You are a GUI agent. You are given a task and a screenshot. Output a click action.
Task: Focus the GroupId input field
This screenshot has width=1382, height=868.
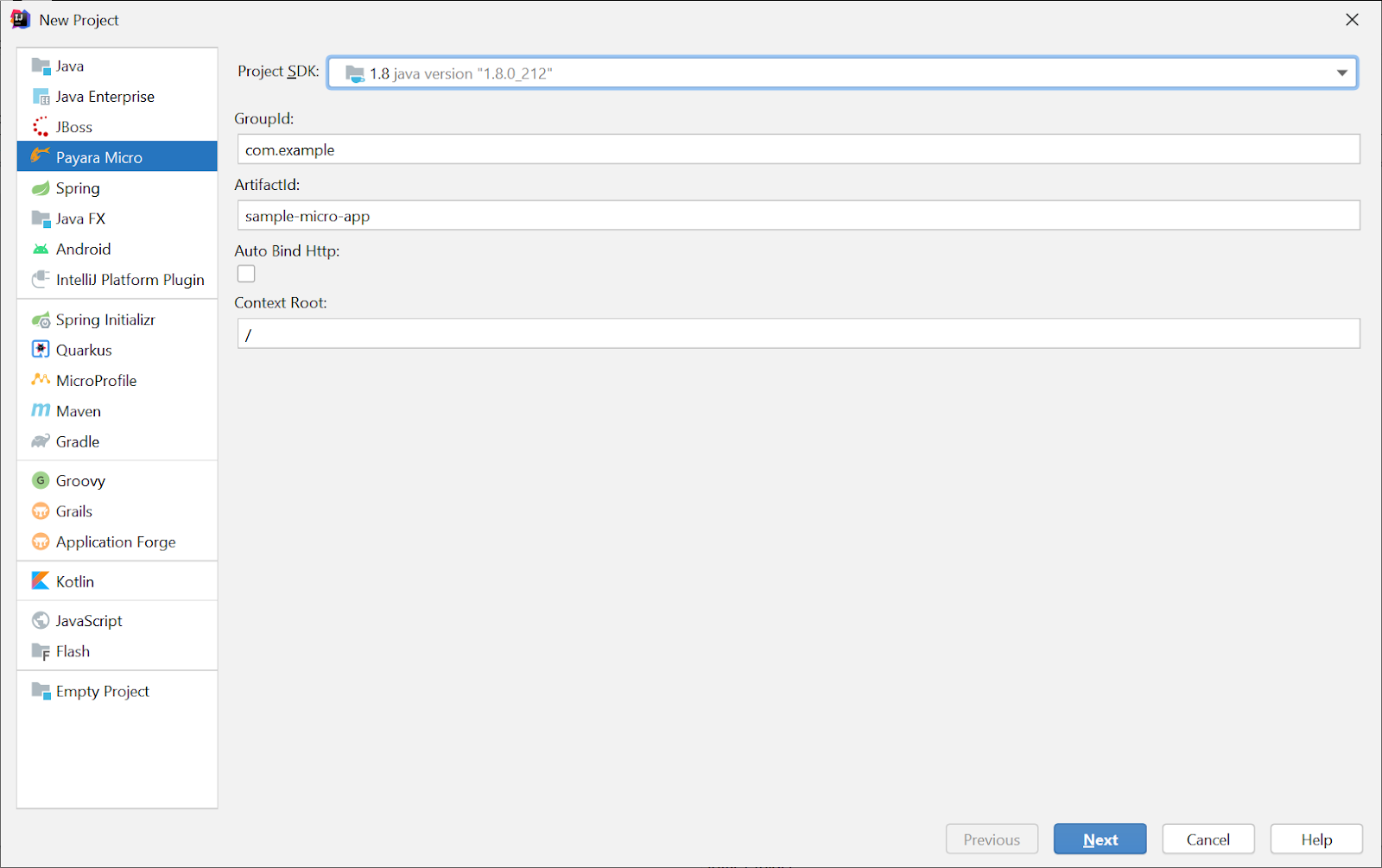coord(799,149)
